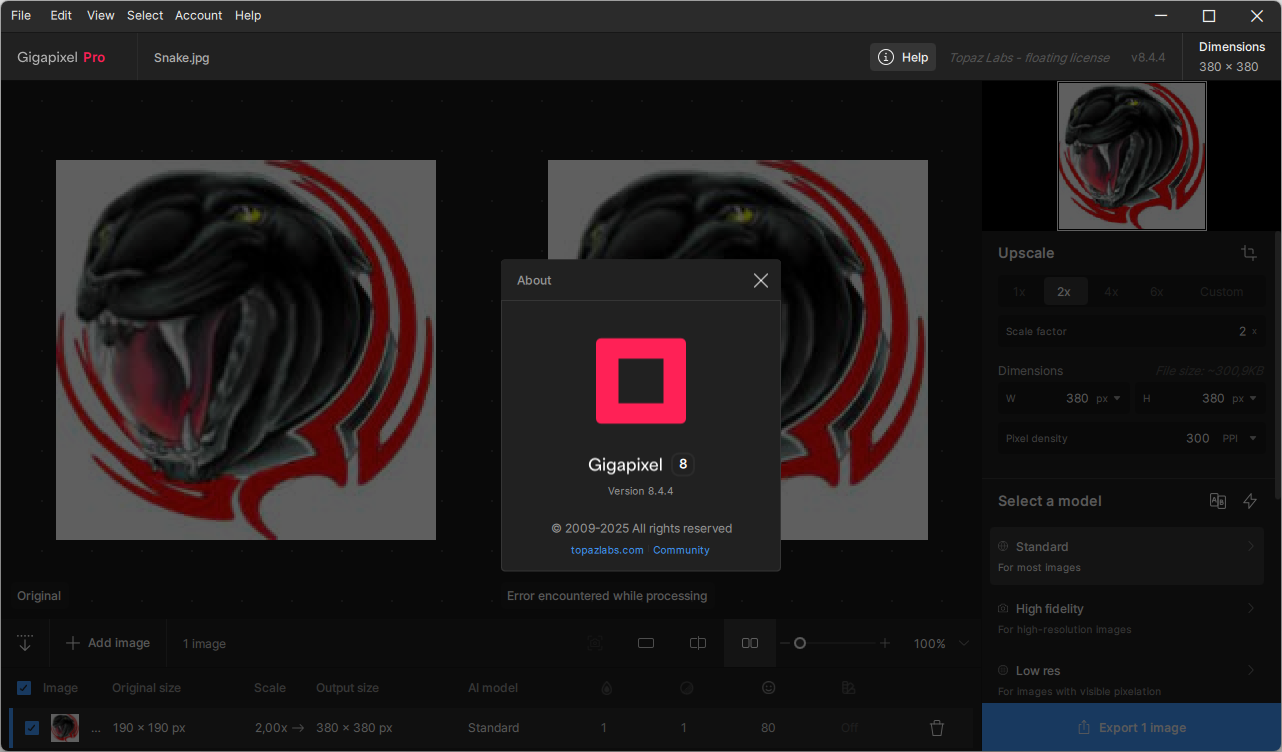
Task: Open the 100% zoom level dropdown
Action: [942, 643]
